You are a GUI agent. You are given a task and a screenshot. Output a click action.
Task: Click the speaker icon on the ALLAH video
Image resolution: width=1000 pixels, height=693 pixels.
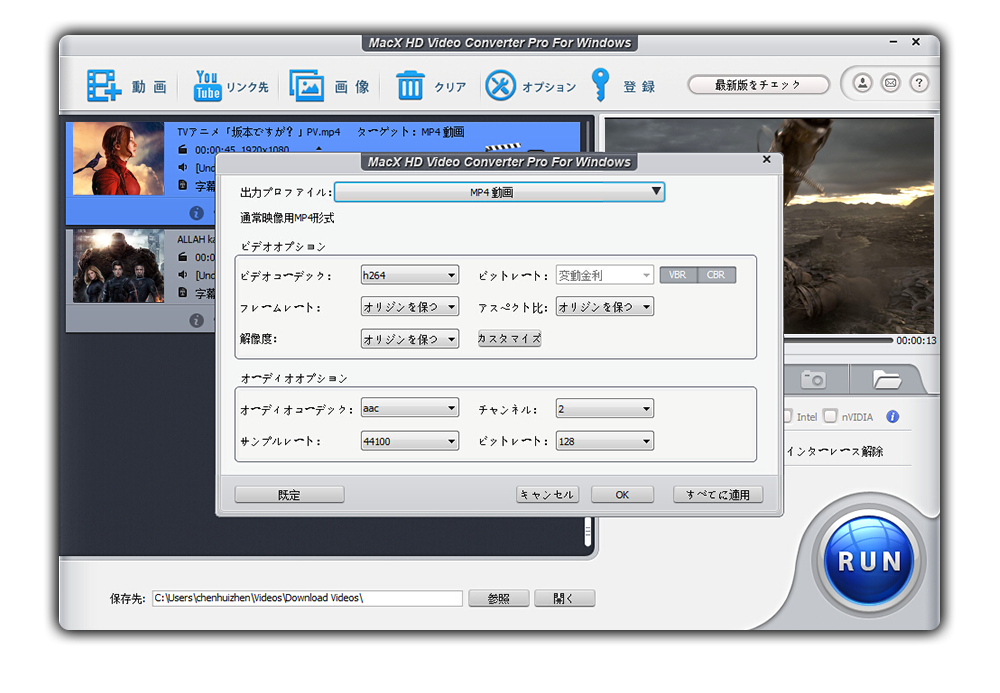click(182, 274)
